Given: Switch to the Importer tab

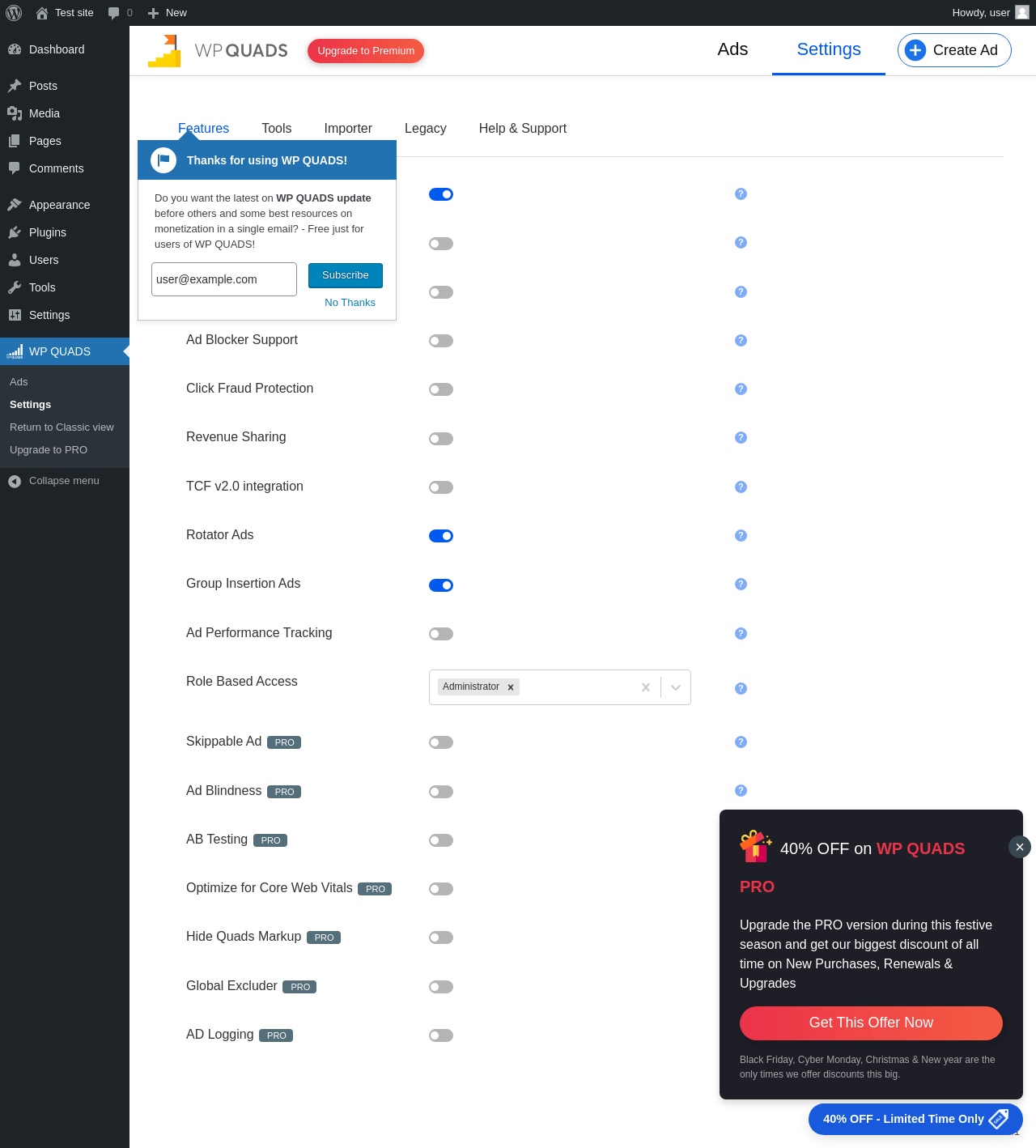Looking at the screenshot, I should pyautogui.click(x=348, y=129).
